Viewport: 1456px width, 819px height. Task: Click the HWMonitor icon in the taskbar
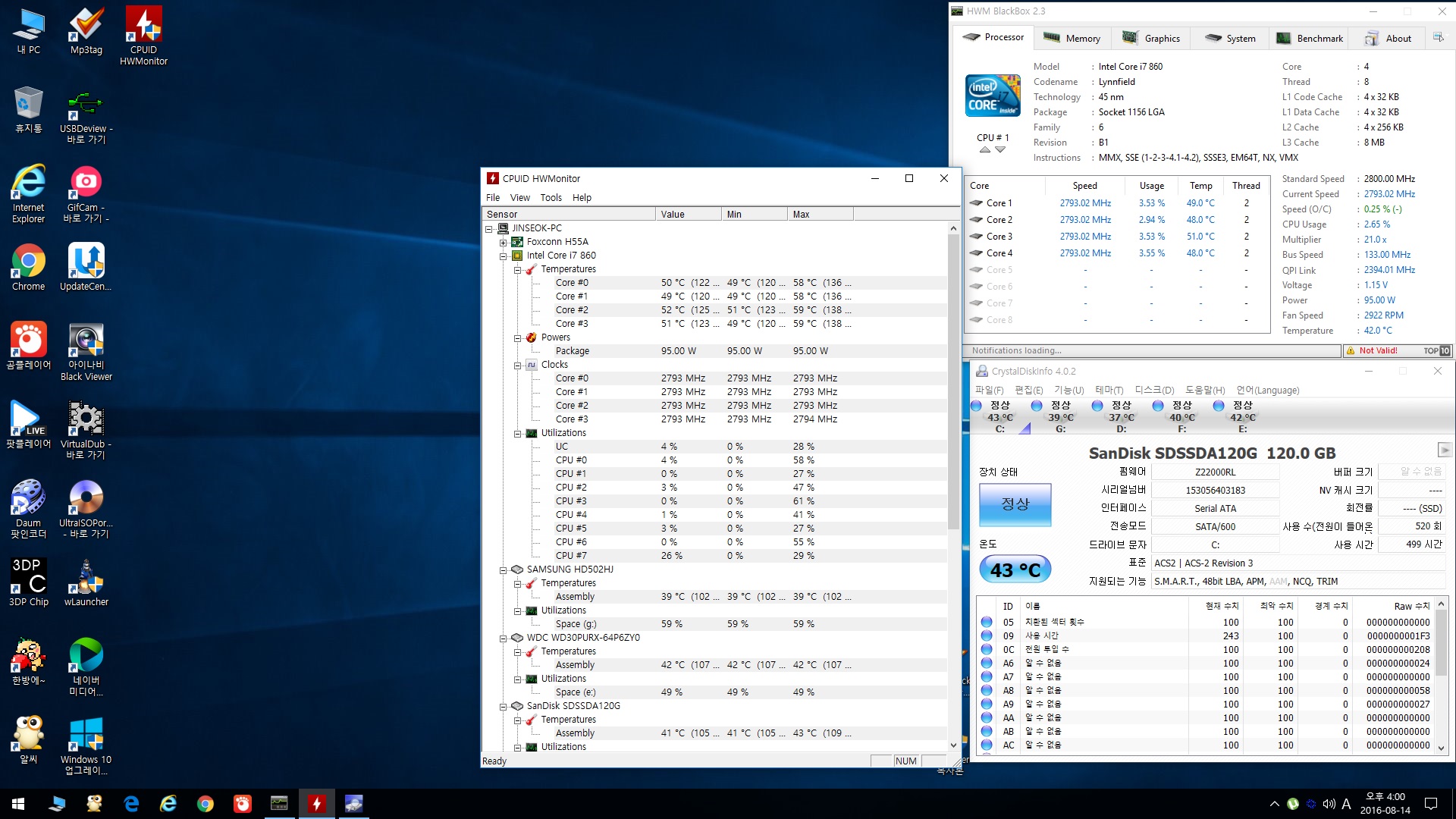point(316,804)
